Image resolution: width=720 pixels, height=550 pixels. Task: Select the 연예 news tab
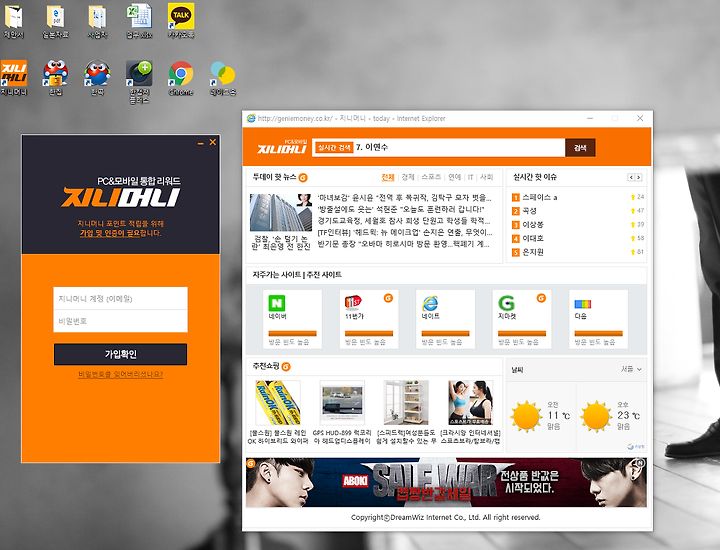click(455, 177)
